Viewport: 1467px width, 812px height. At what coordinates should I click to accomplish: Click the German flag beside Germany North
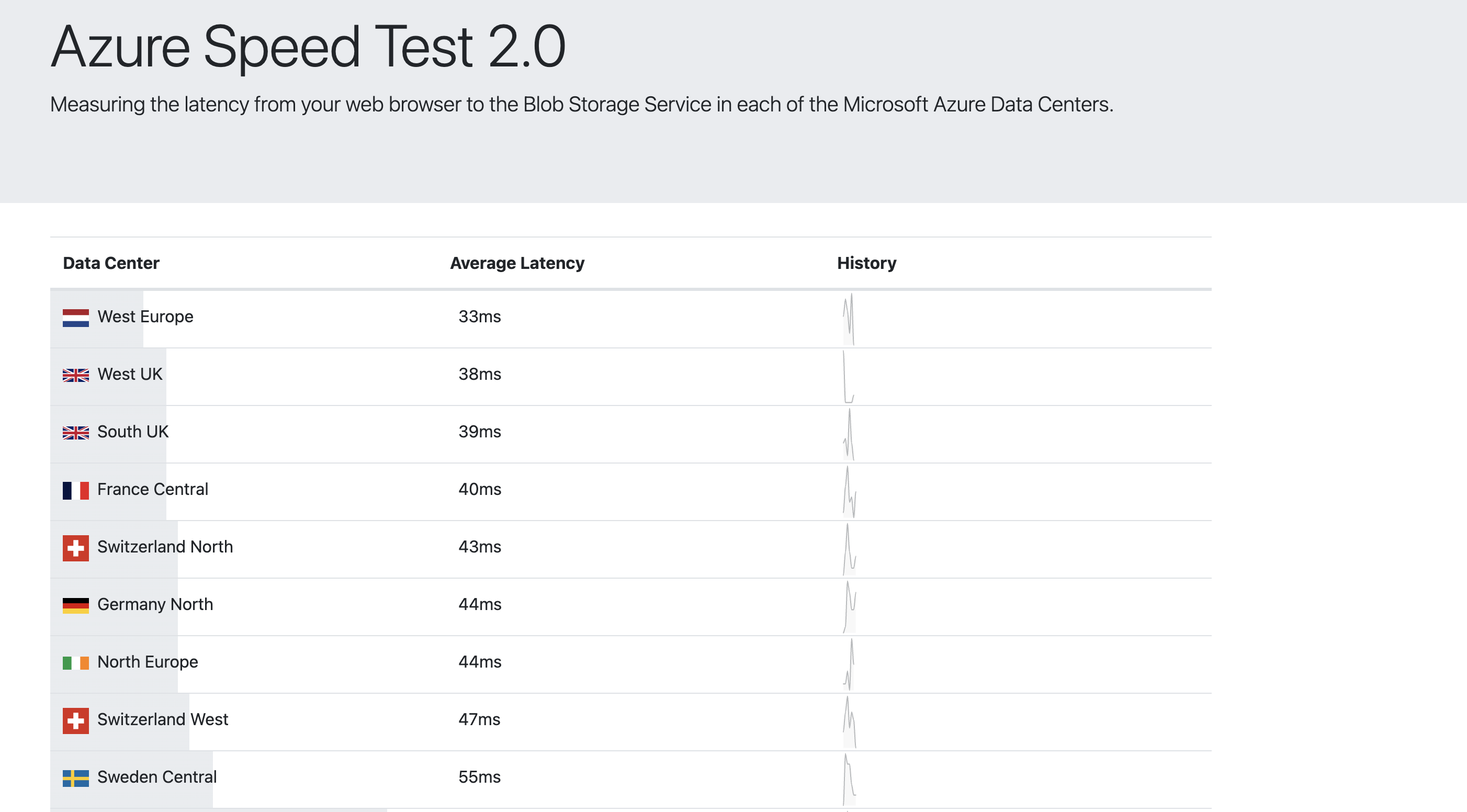(76, 605)
